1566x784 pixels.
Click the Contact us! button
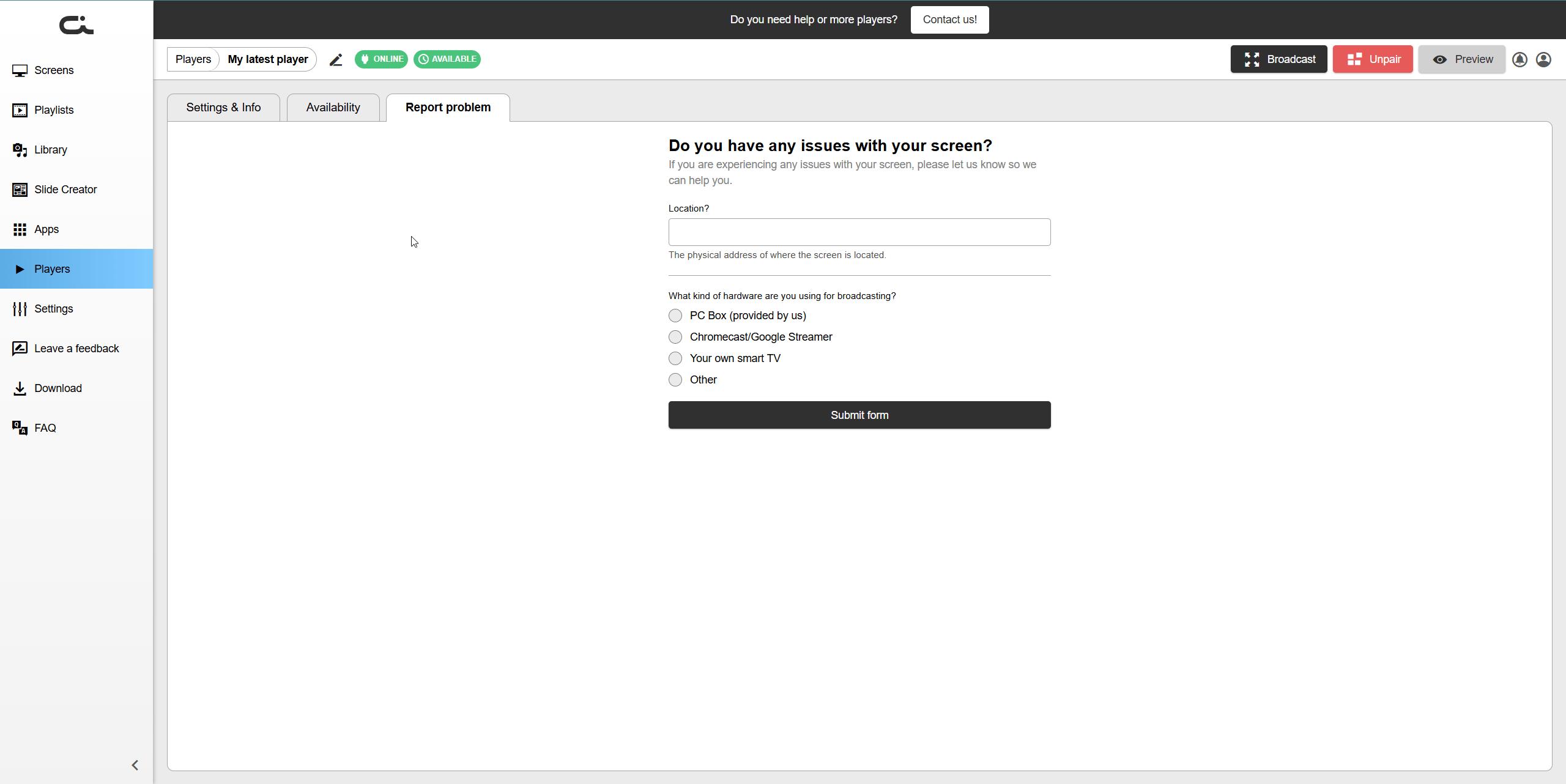point(949,20)
